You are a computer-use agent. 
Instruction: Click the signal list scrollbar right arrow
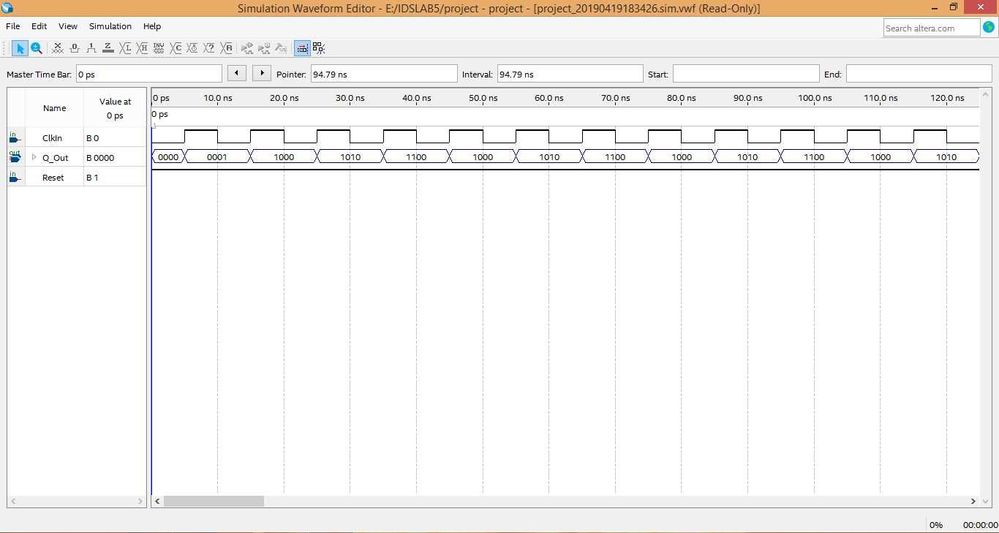[141, 502]
